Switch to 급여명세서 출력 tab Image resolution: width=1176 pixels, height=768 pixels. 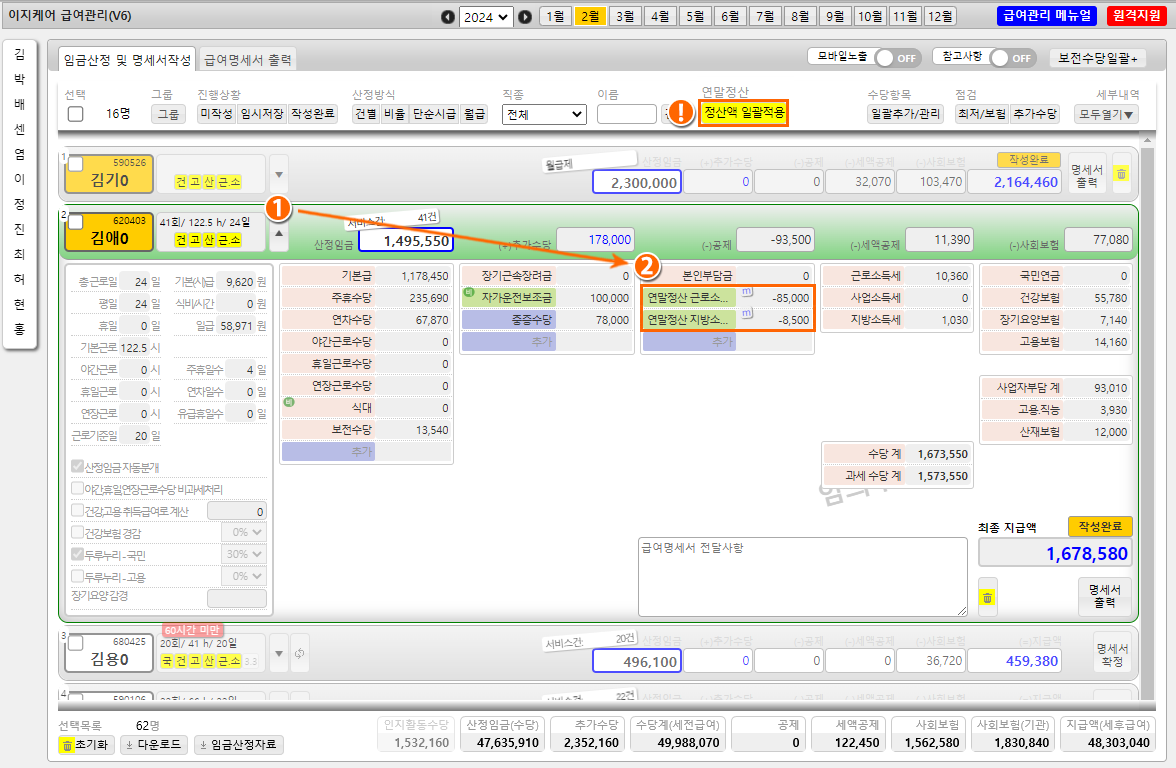pos(248,60)
